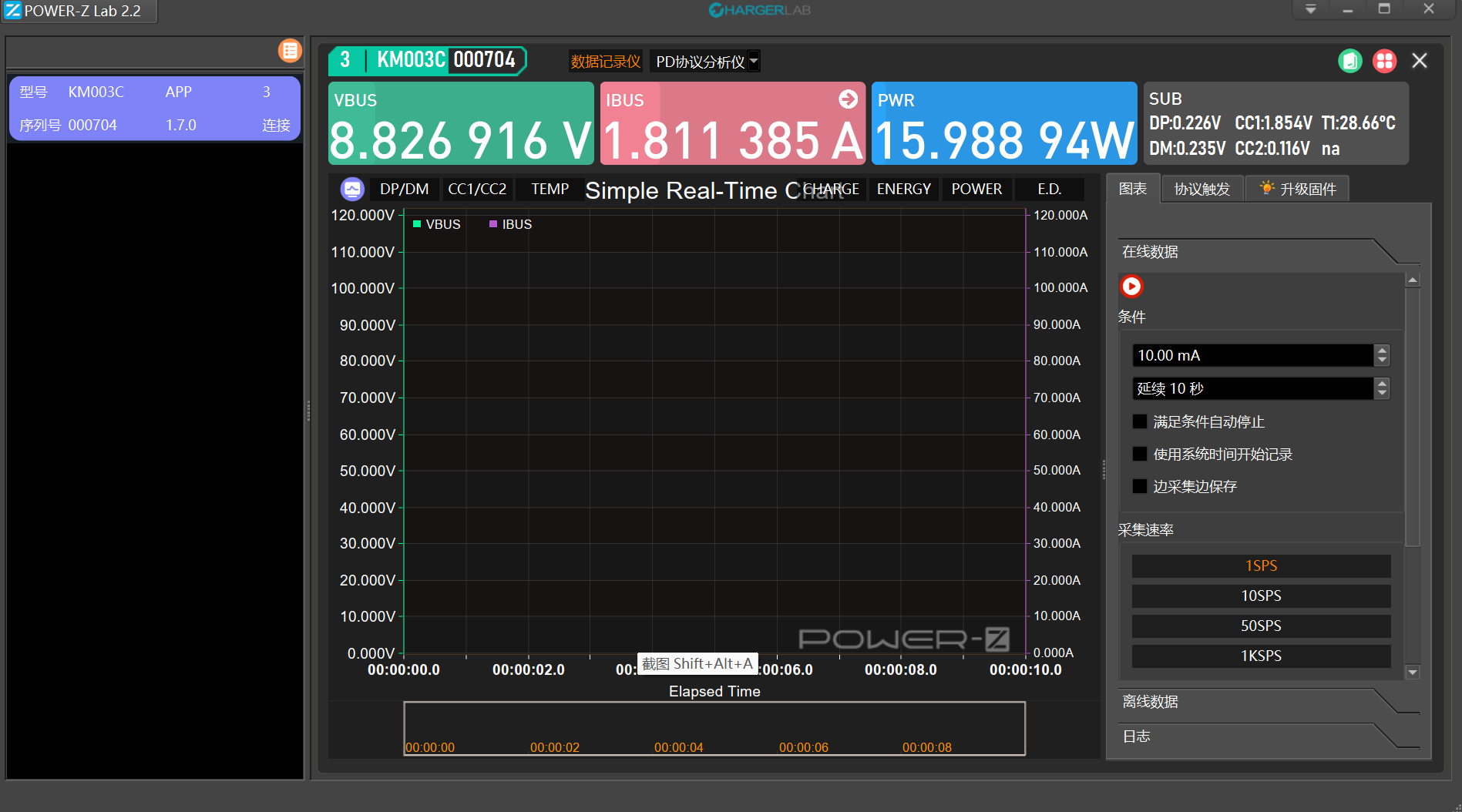Click the green copy document icon

click(1349, 61)
